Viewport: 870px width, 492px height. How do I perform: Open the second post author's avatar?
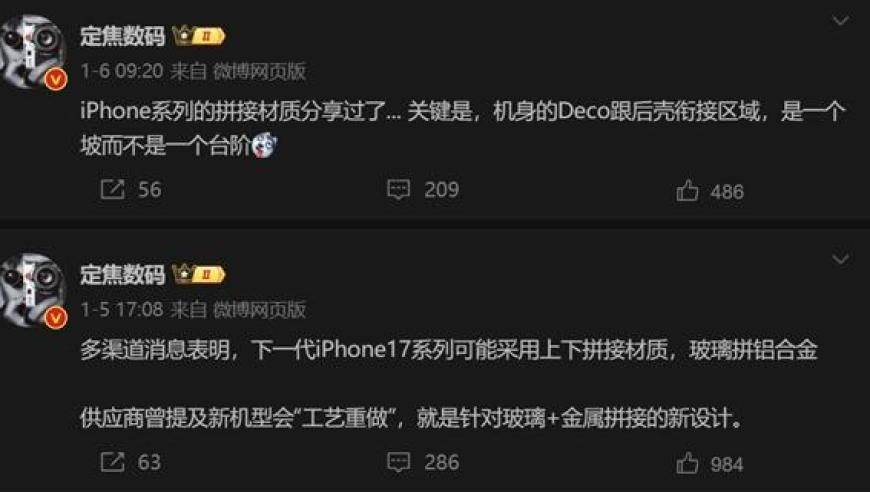point(32,290)
